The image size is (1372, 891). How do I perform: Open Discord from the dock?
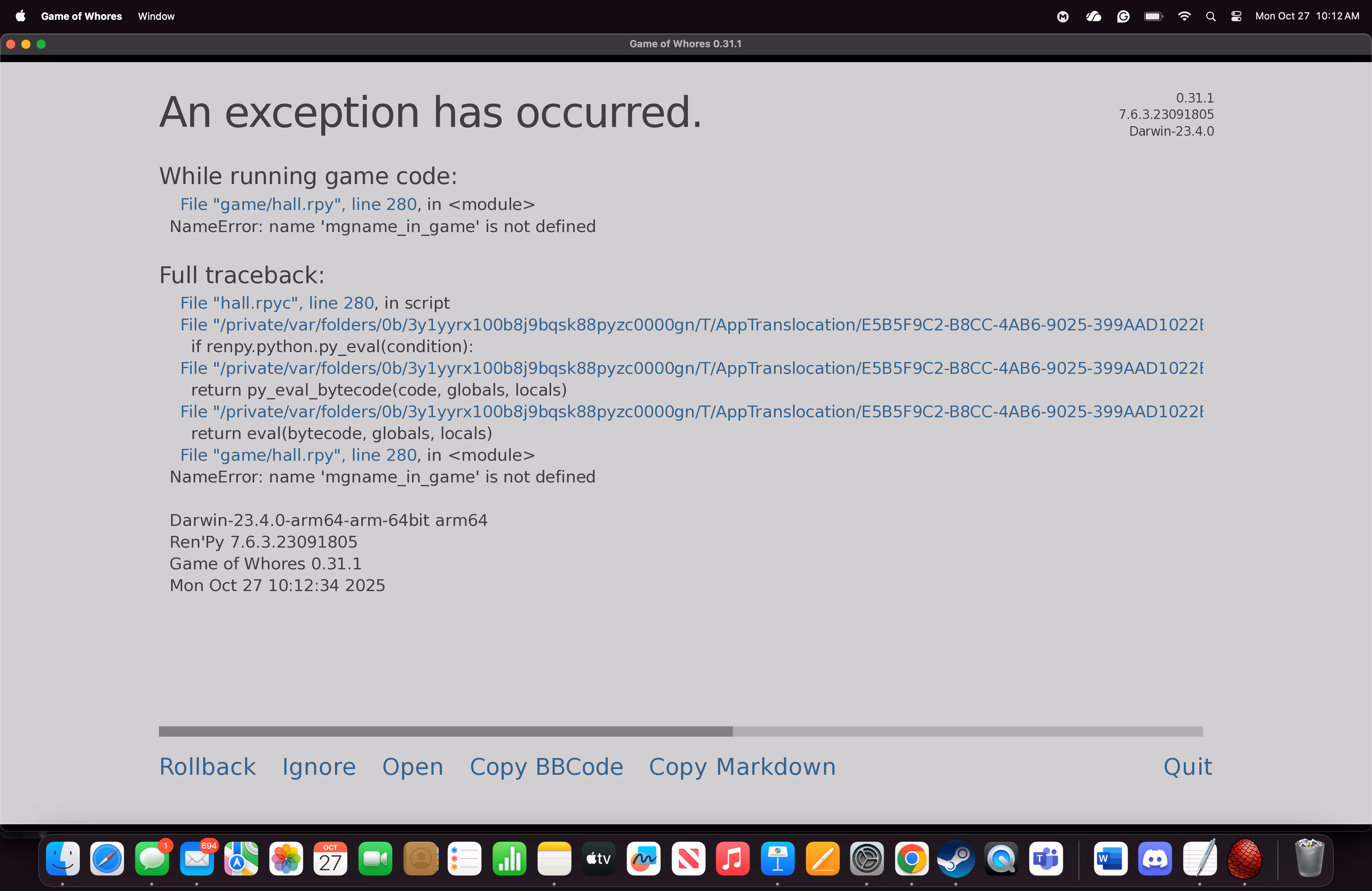(1155, 859)
